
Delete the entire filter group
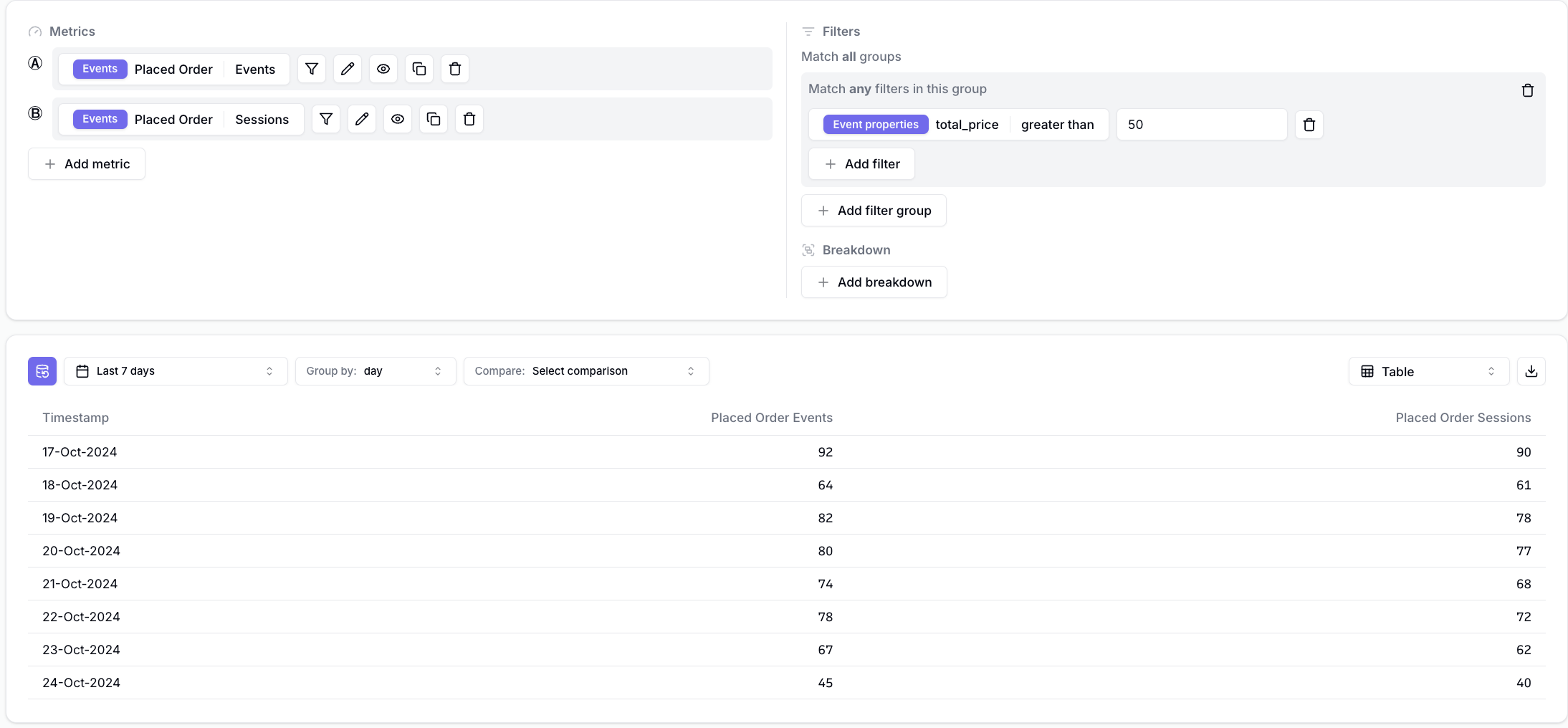[x=1527, y=90]
